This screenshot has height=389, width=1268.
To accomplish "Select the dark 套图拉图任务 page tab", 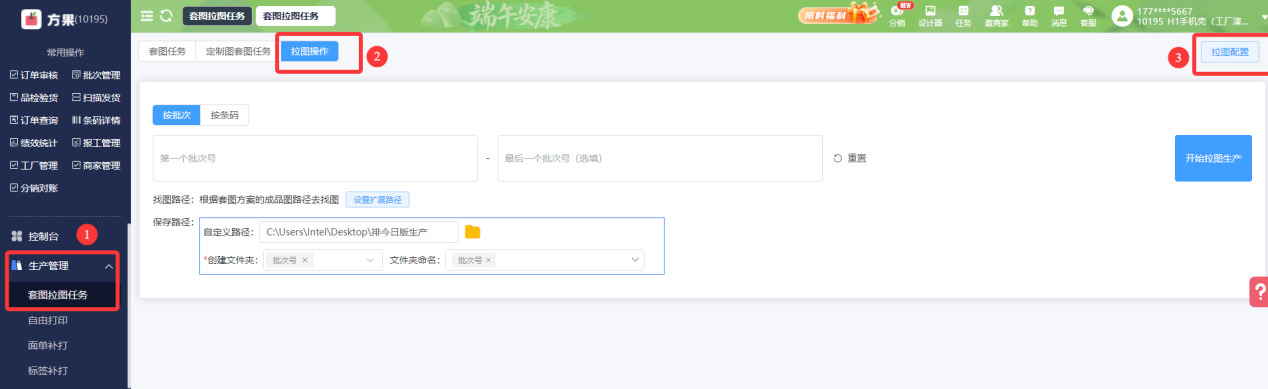I will coord(216,16).
